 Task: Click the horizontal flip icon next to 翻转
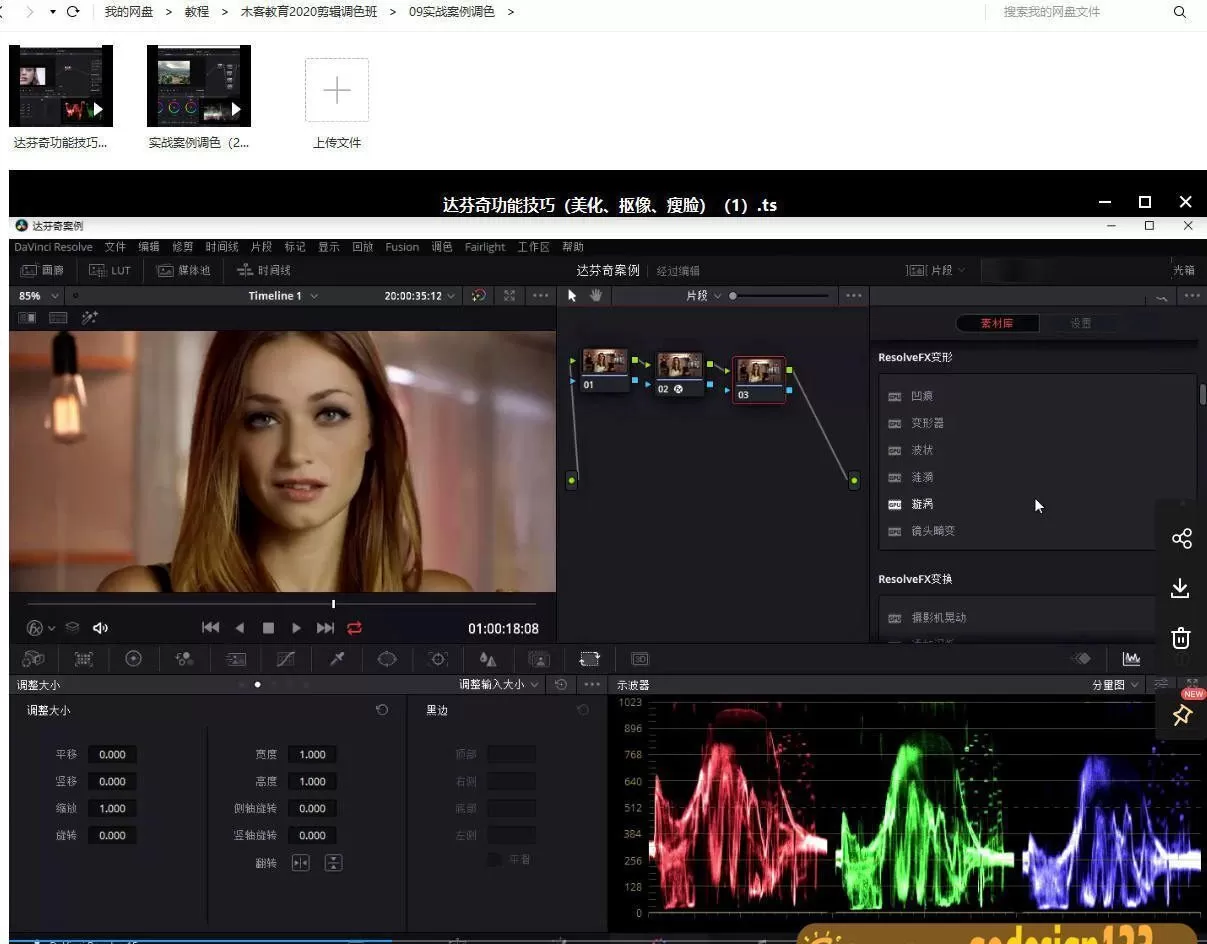[300, 863]
